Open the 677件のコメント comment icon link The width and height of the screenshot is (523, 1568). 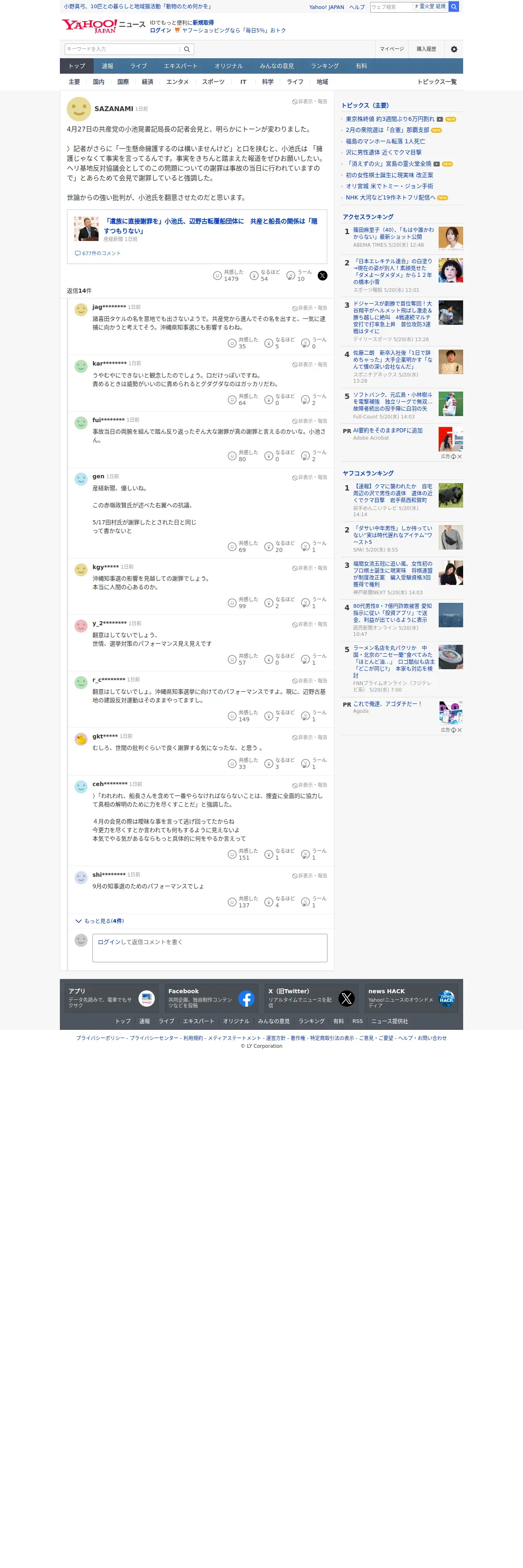click(x=98, y=254)
